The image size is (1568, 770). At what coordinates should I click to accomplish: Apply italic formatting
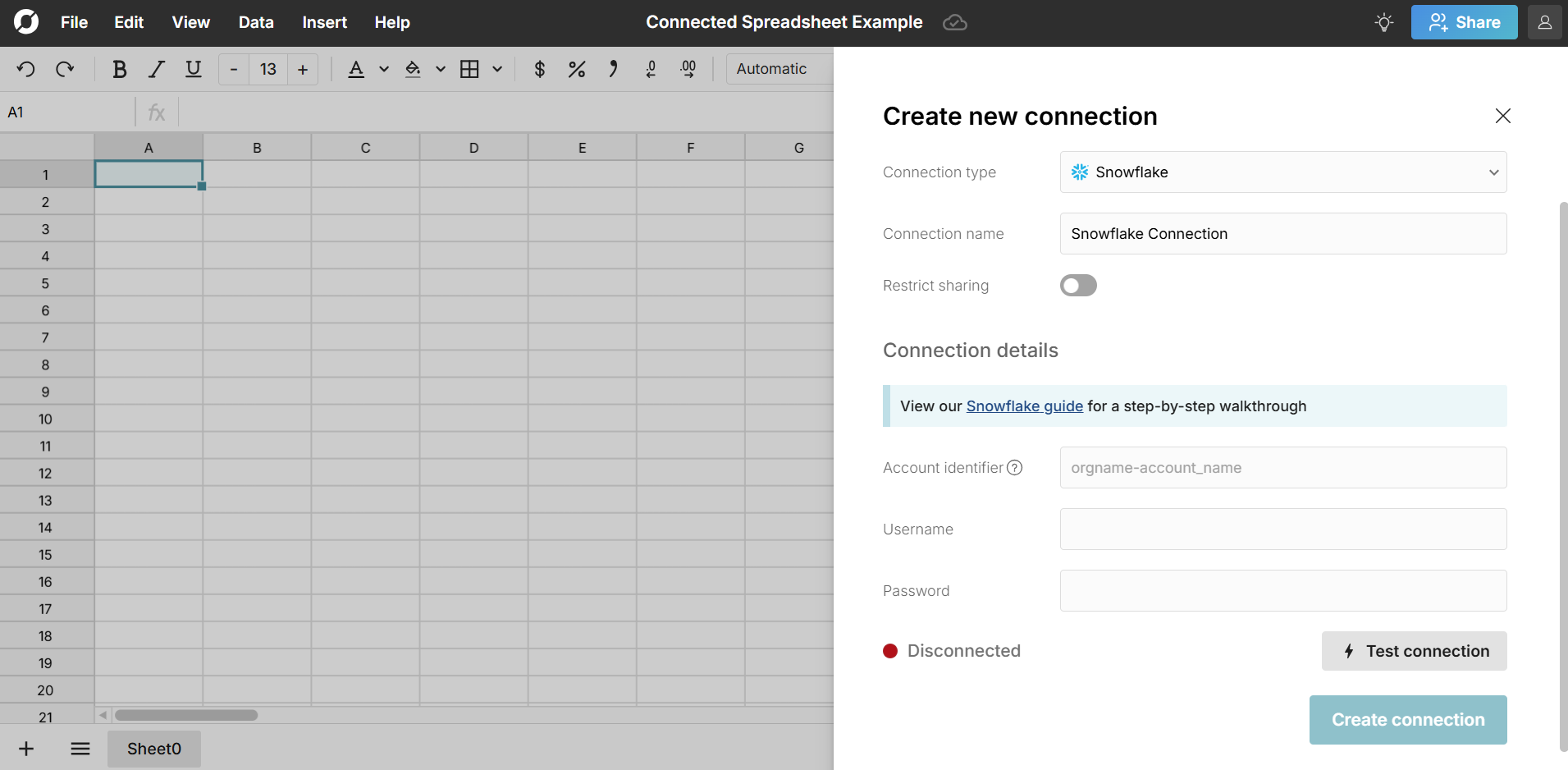[x=156, y=69]
